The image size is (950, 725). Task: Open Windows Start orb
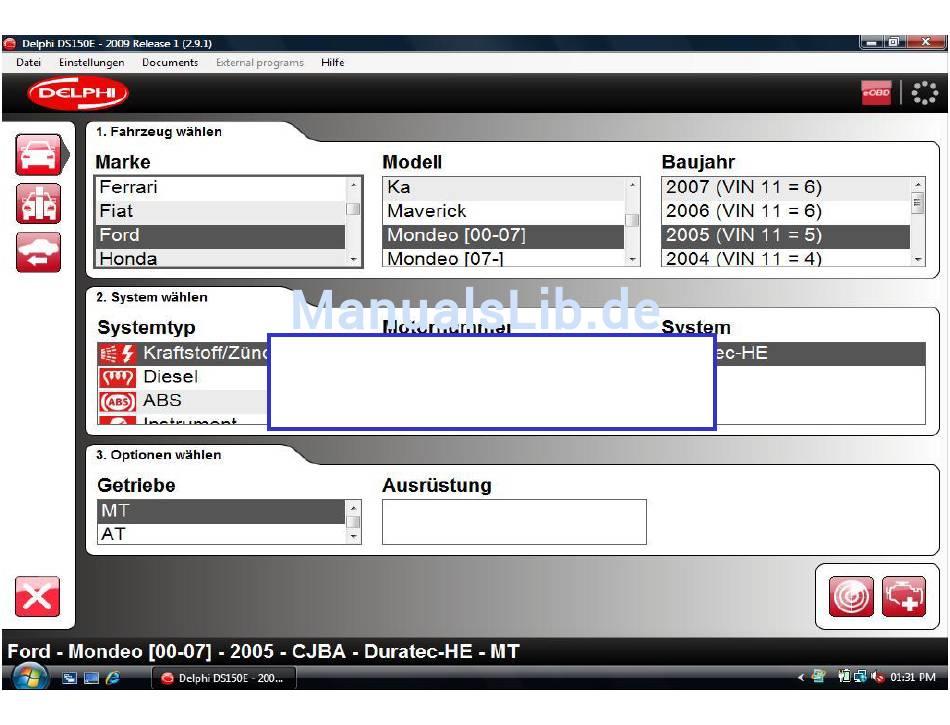29,677
